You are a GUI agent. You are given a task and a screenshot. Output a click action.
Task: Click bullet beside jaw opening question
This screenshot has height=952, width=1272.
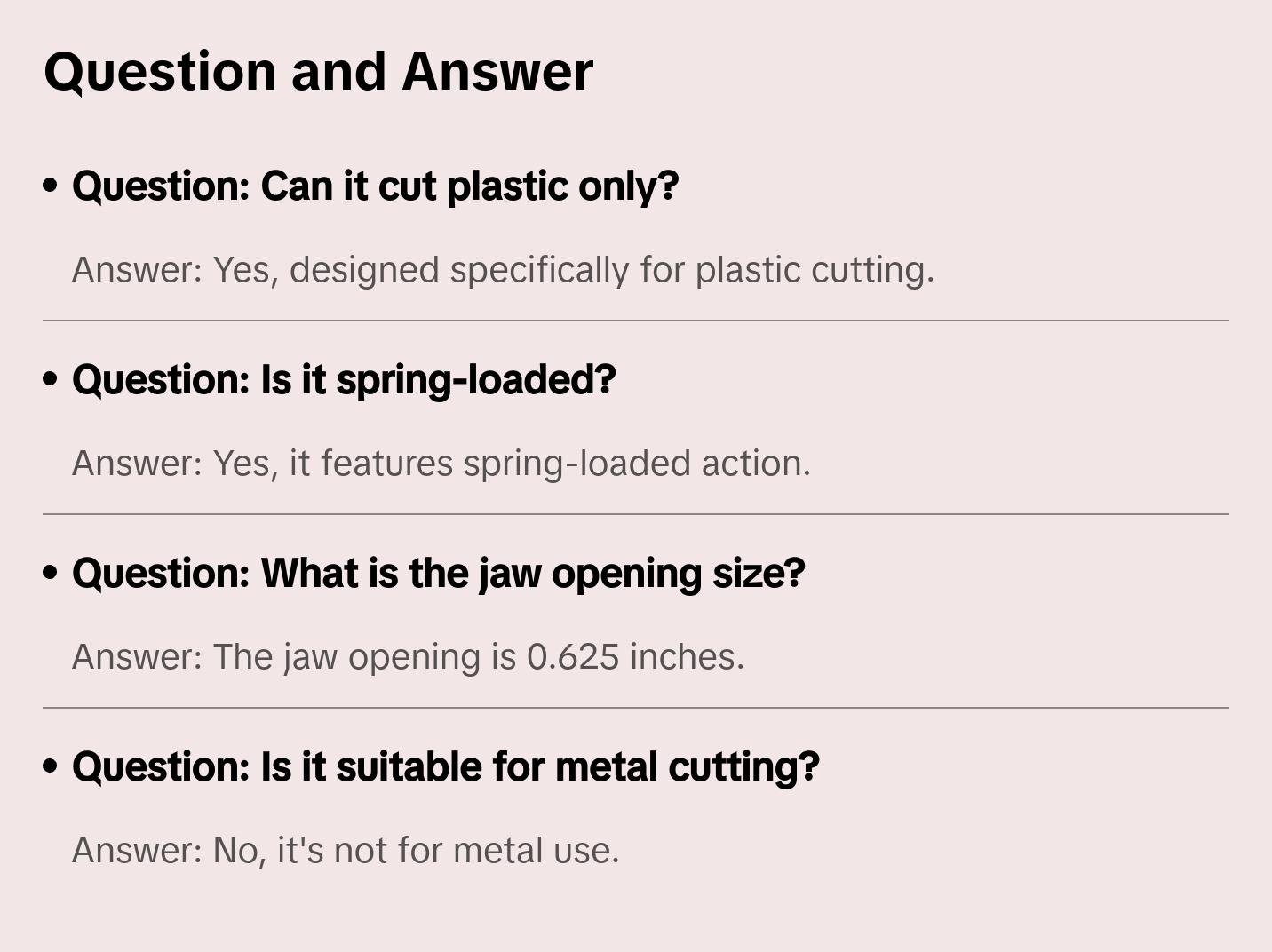point(51,573)
